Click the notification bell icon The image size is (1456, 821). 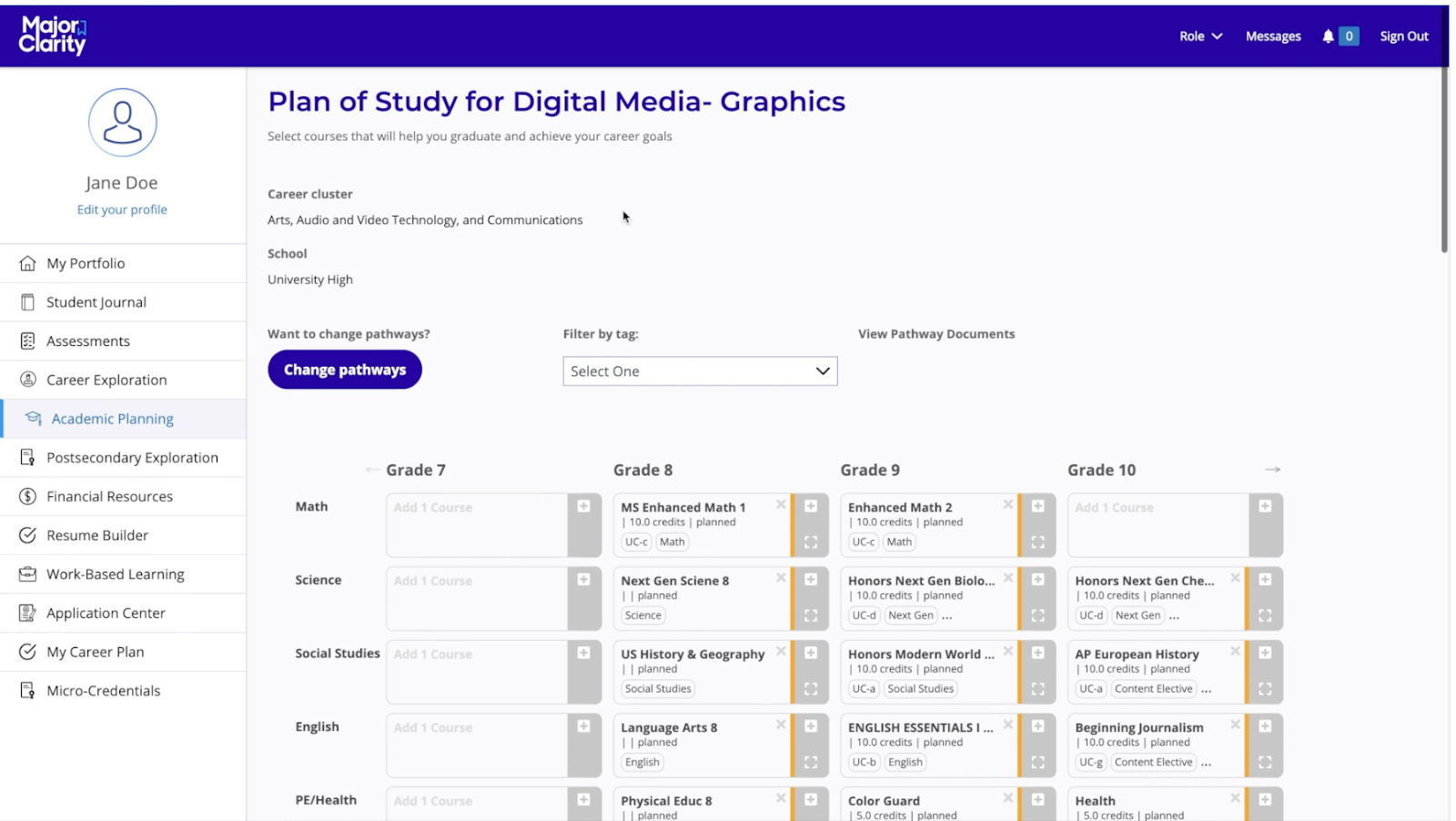click(1328, 36)
